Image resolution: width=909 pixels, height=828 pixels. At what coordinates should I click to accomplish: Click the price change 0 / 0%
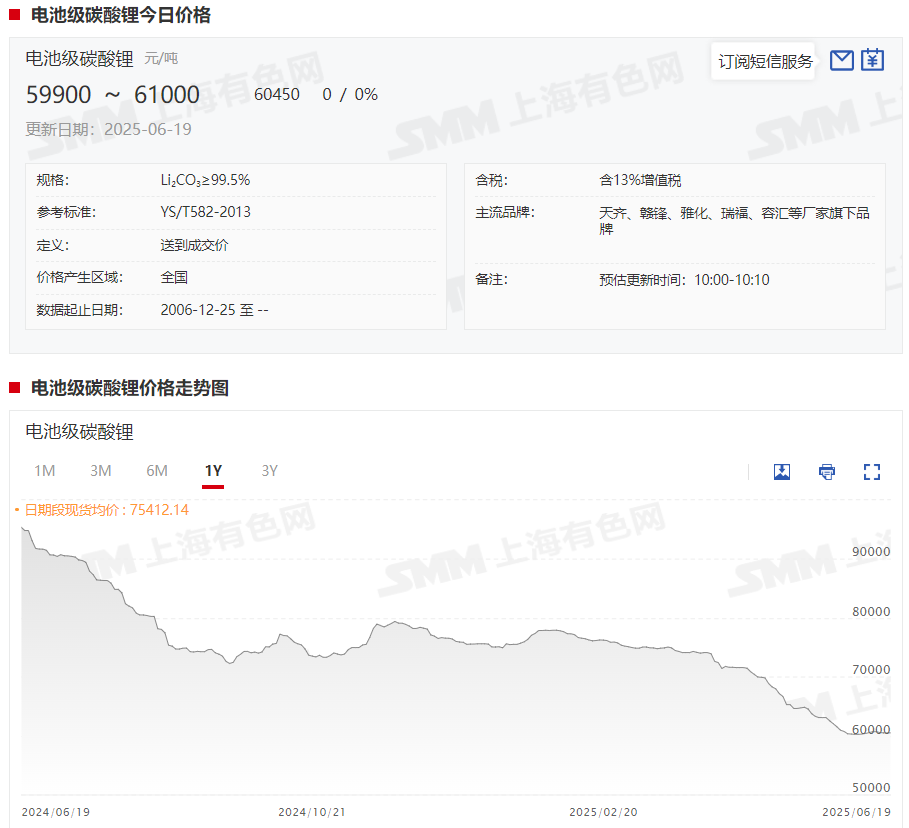[350, 95]
